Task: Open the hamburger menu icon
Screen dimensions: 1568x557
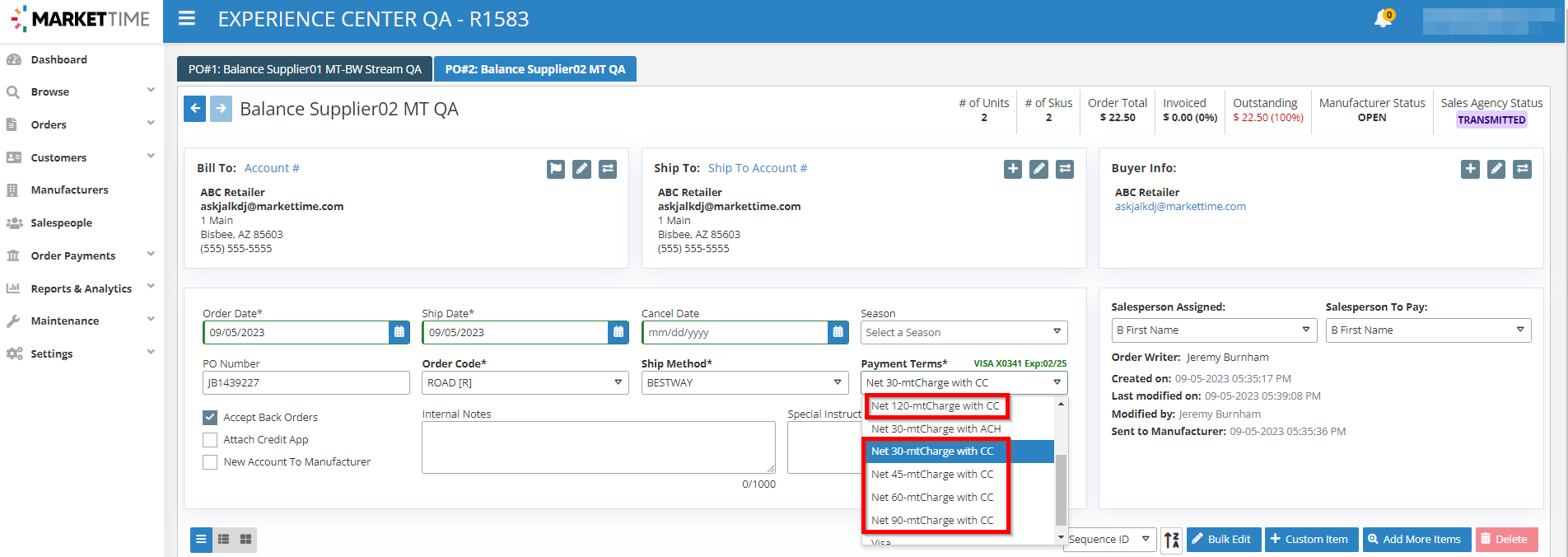Action: click(x=187, y=18)
